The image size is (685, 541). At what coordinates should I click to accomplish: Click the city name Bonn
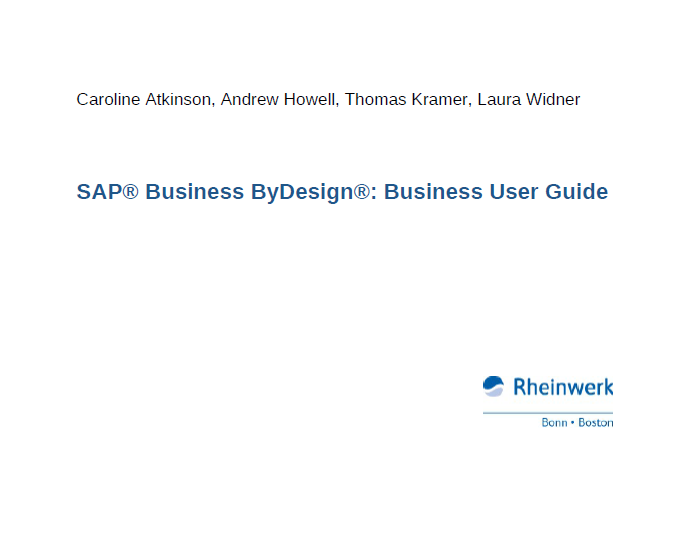[x=554, y=423]
